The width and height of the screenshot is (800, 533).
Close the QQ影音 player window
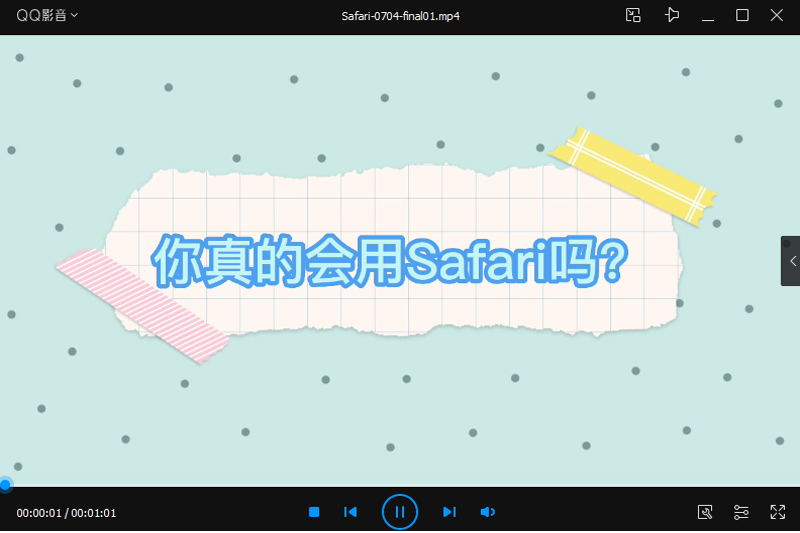pyautogui.click(x=777, y=15)
